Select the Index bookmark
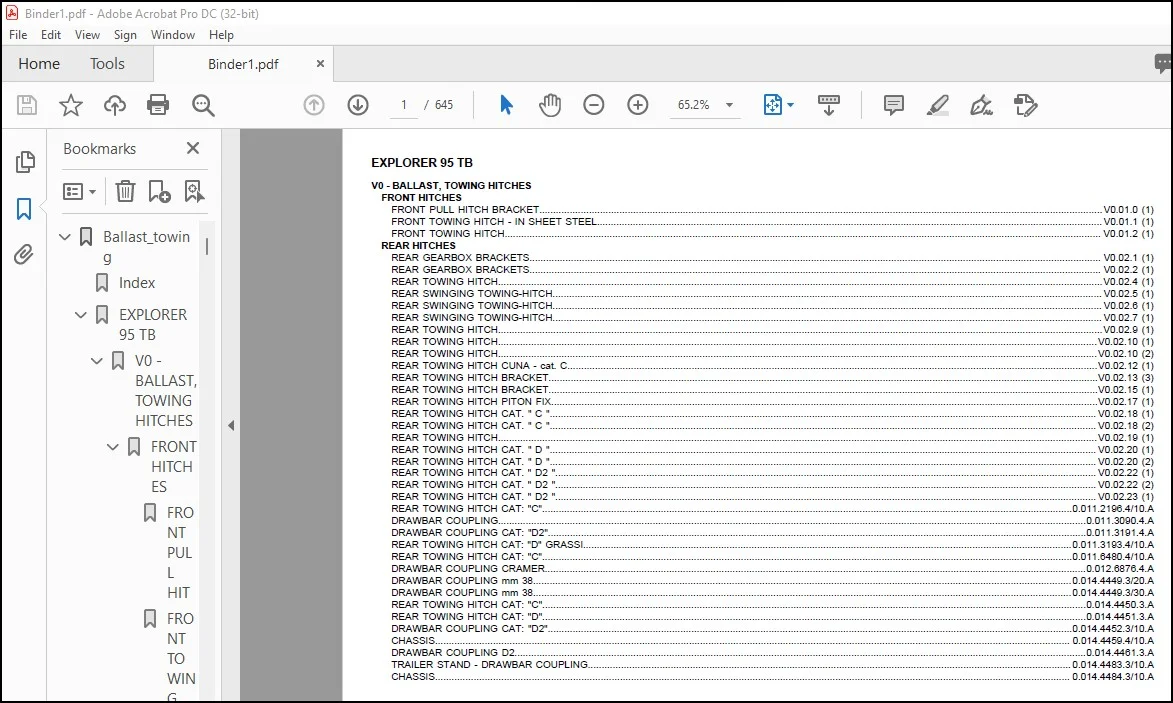The width and height of the screenshot is (1173, 703). tap(137, 283)
